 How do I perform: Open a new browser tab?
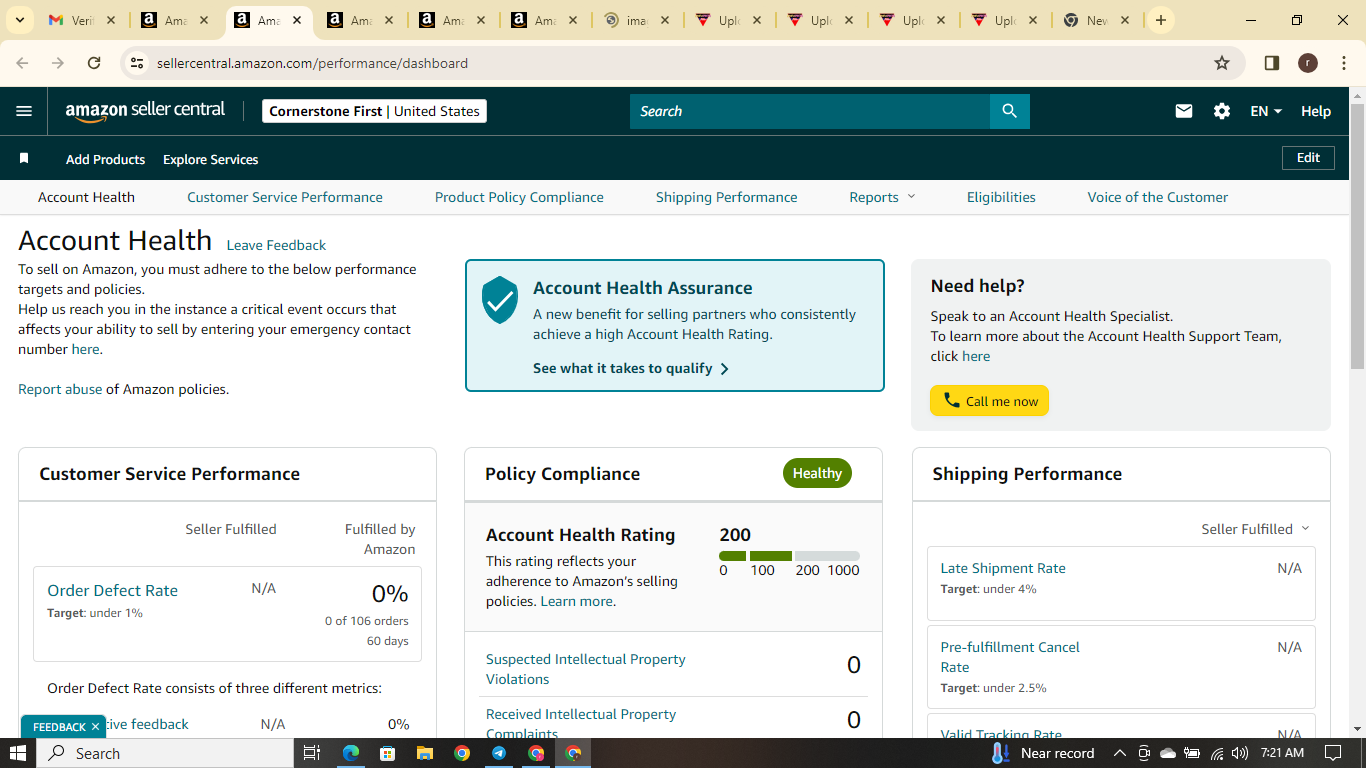1160,20
